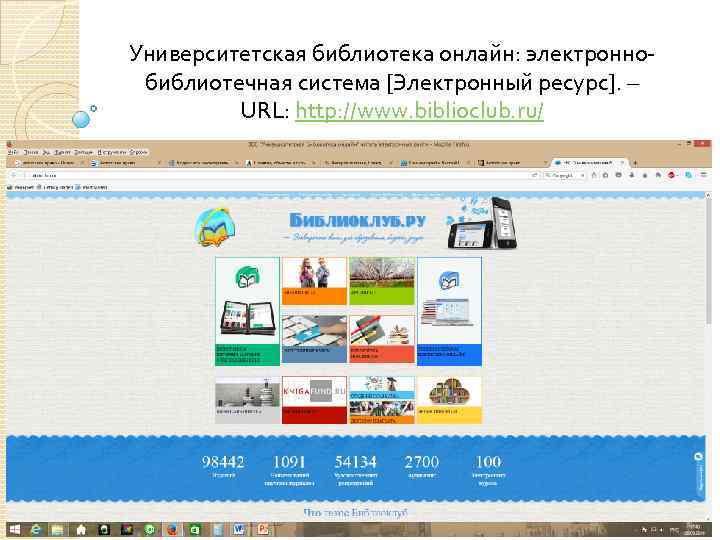Open the first item in the browser menu bar
The image size is (720, 540).
(12, 152)
